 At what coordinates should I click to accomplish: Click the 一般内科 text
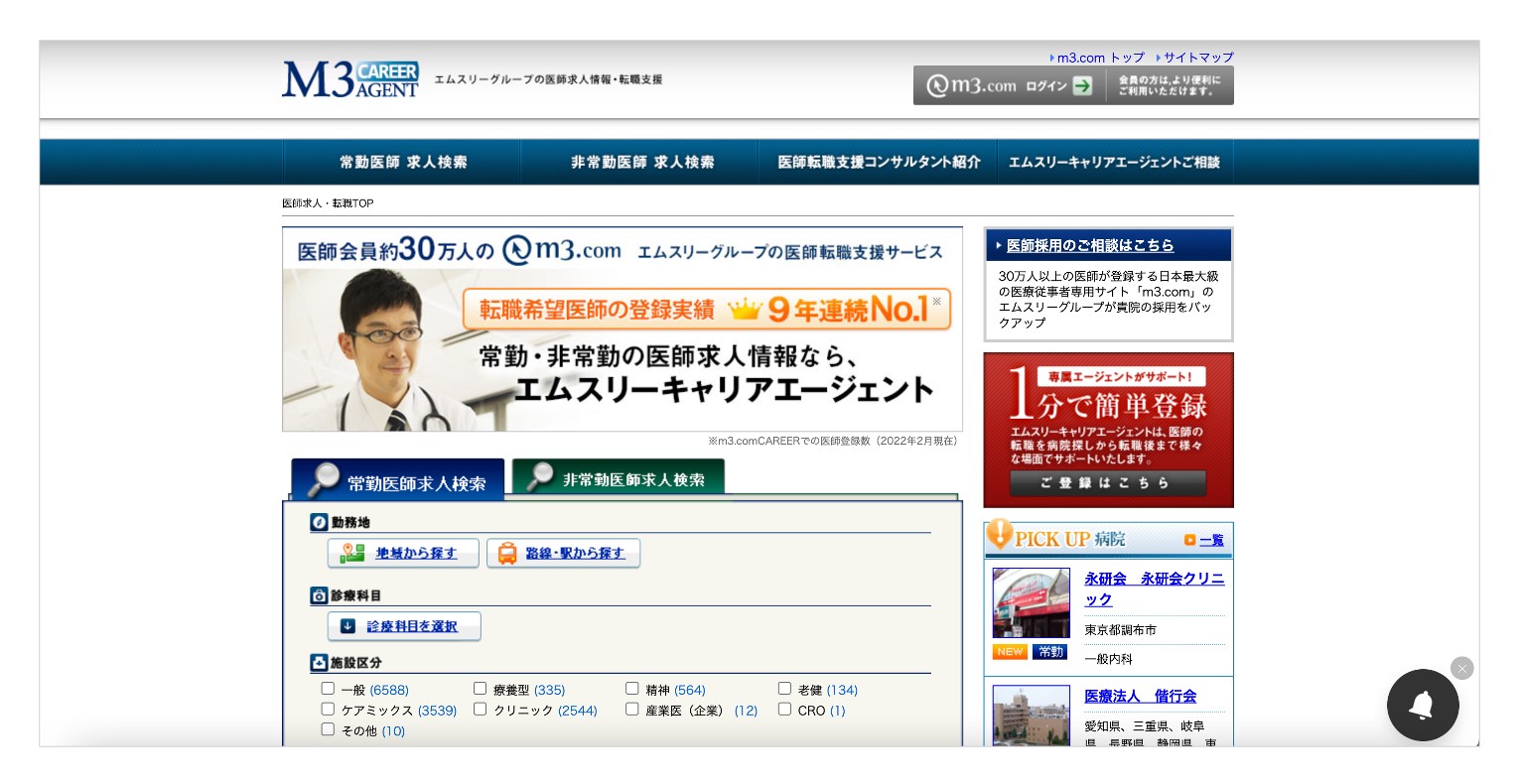(1108, 659)
